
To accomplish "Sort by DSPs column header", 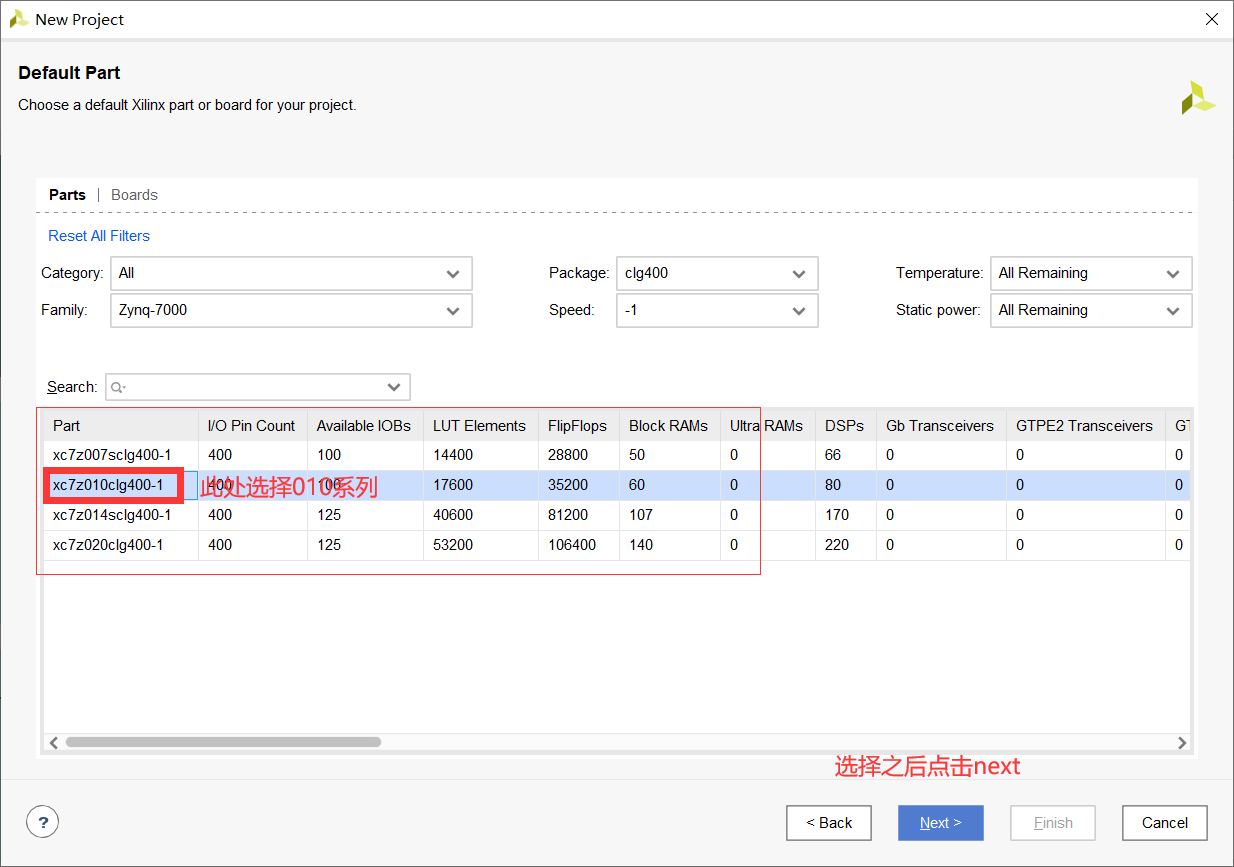I will 846,426.
